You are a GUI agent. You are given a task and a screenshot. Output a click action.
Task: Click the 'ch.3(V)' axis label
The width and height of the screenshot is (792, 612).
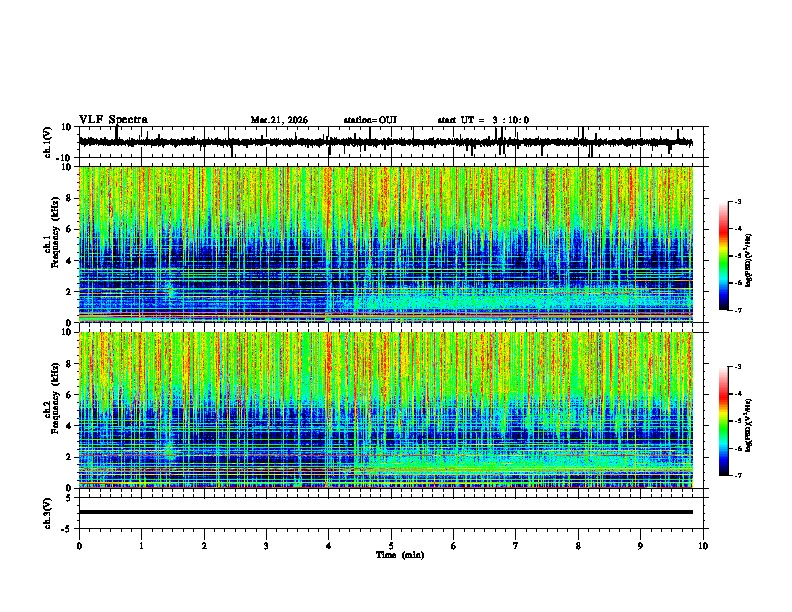point(48,514)
